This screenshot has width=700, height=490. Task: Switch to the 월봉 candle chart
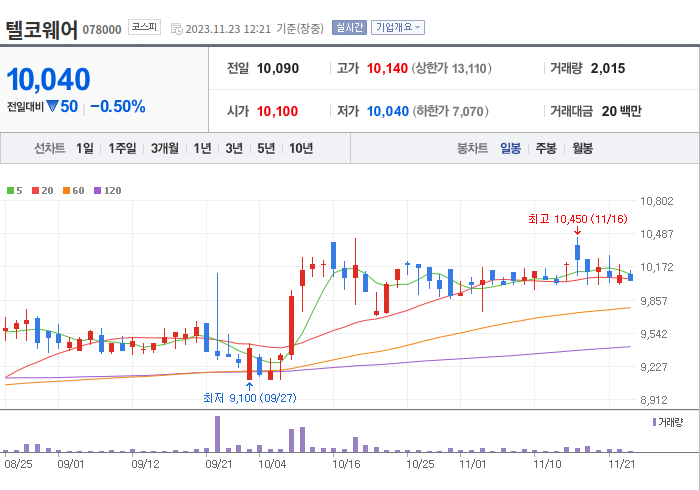tap(583, 148)
